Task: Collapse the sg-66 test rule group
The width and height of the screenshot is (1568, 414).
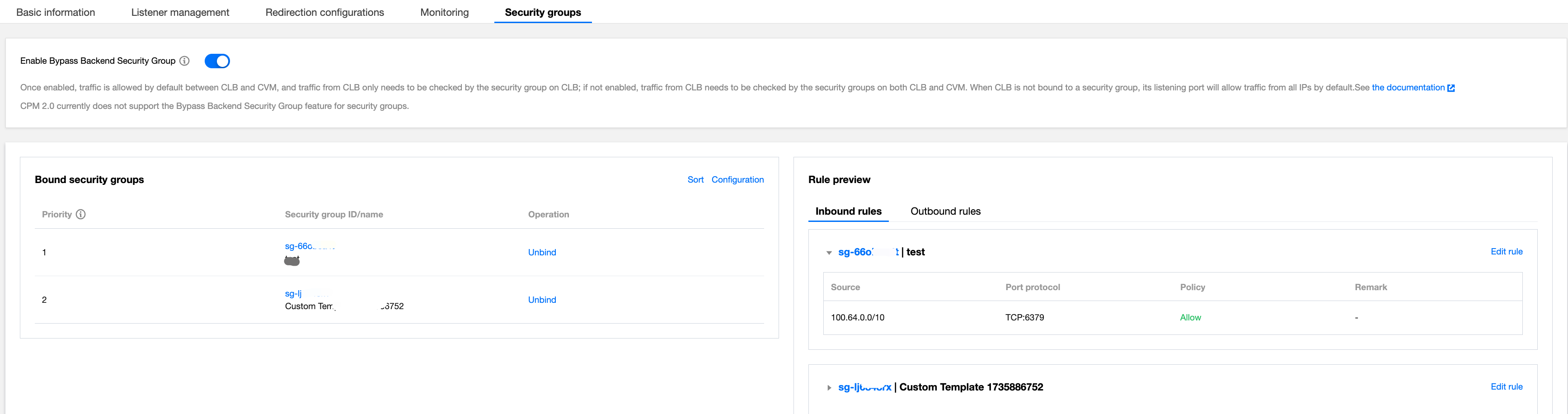Action: pos(829,253)
